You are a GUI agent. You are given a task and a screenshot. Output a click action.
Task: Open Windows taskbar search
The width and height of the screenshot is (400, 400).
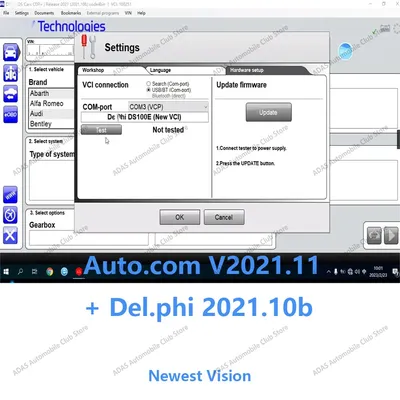click(x=20, y=272)
